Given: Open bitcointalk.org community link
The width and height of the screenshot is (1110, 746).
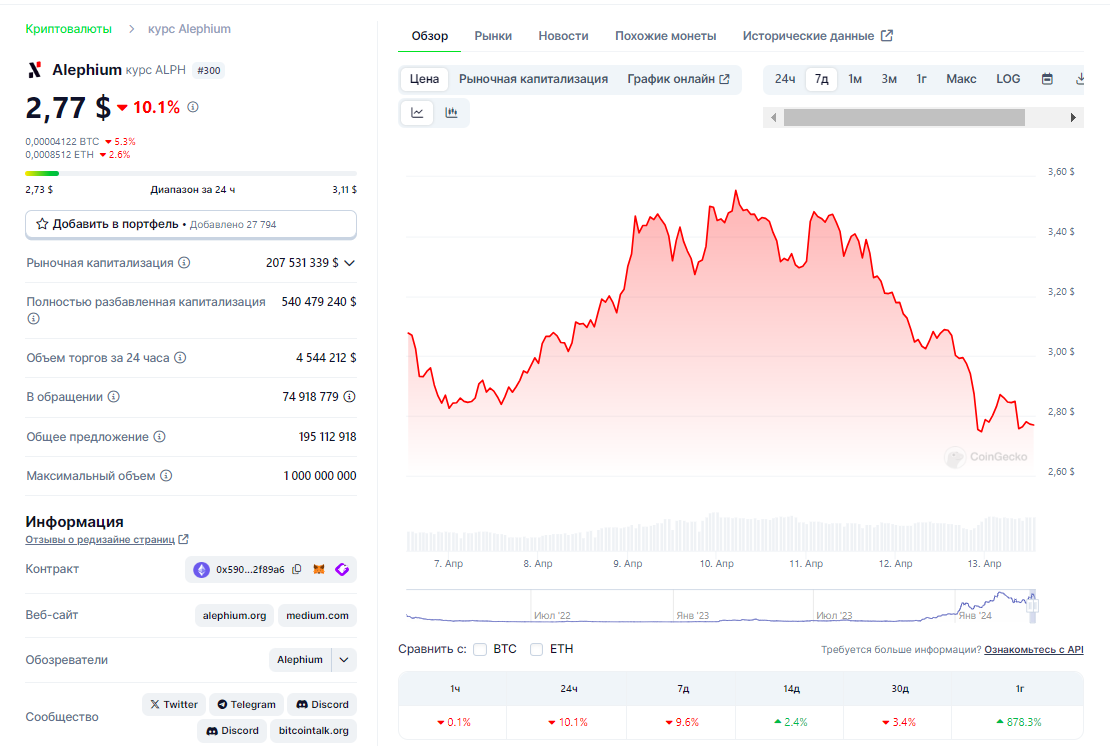Looking at the screenshot, I should click(314, 730).
